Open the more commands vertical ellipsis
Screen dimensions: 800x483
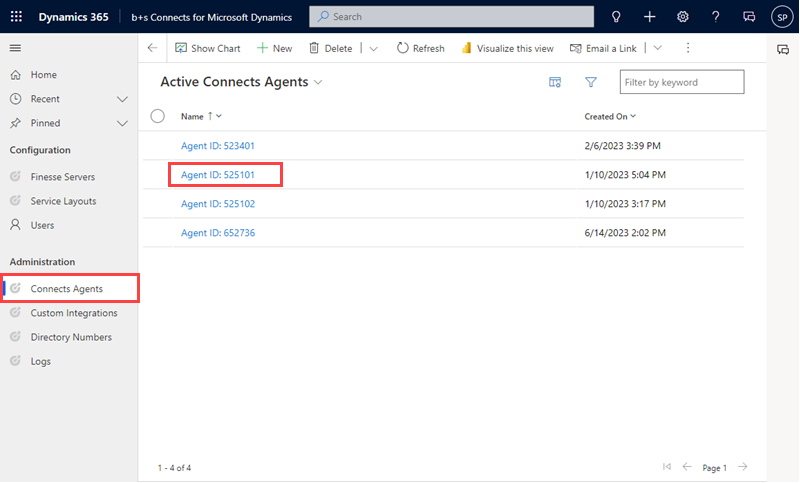(x=688, y=48)
